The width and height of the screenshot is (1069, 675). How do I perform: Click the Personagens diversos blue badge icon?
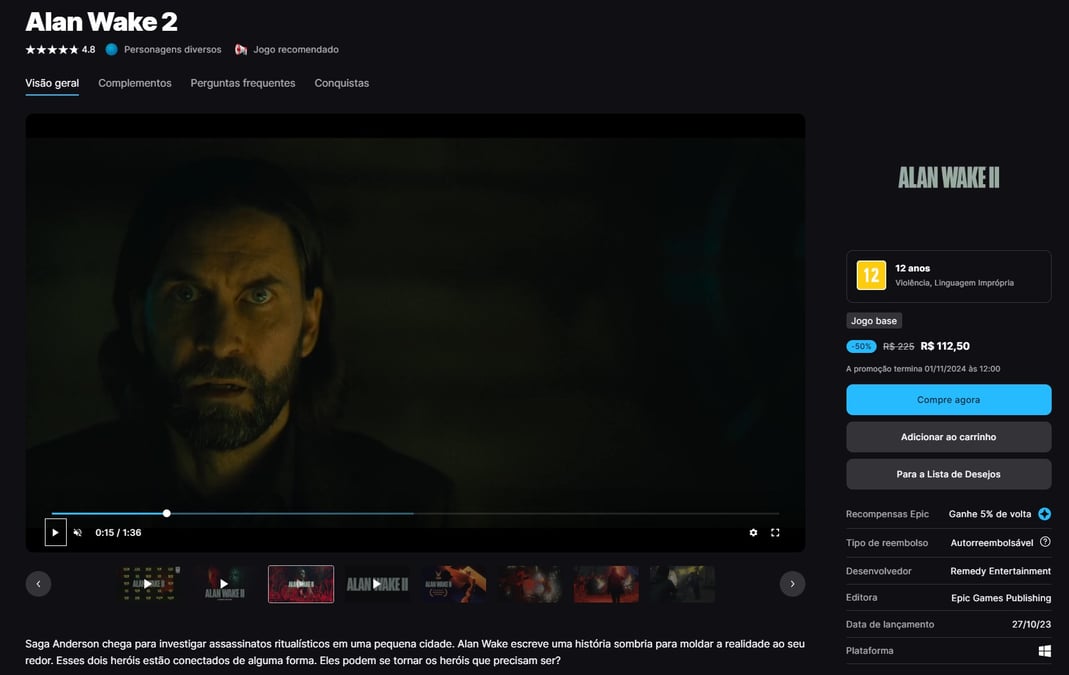[112, 49]
